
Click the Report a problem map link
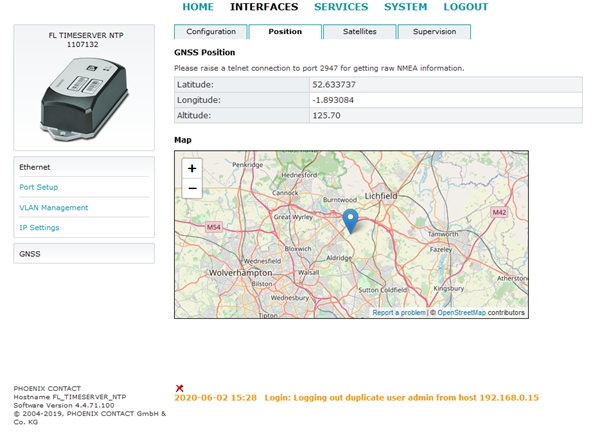(x=399, y=313)
